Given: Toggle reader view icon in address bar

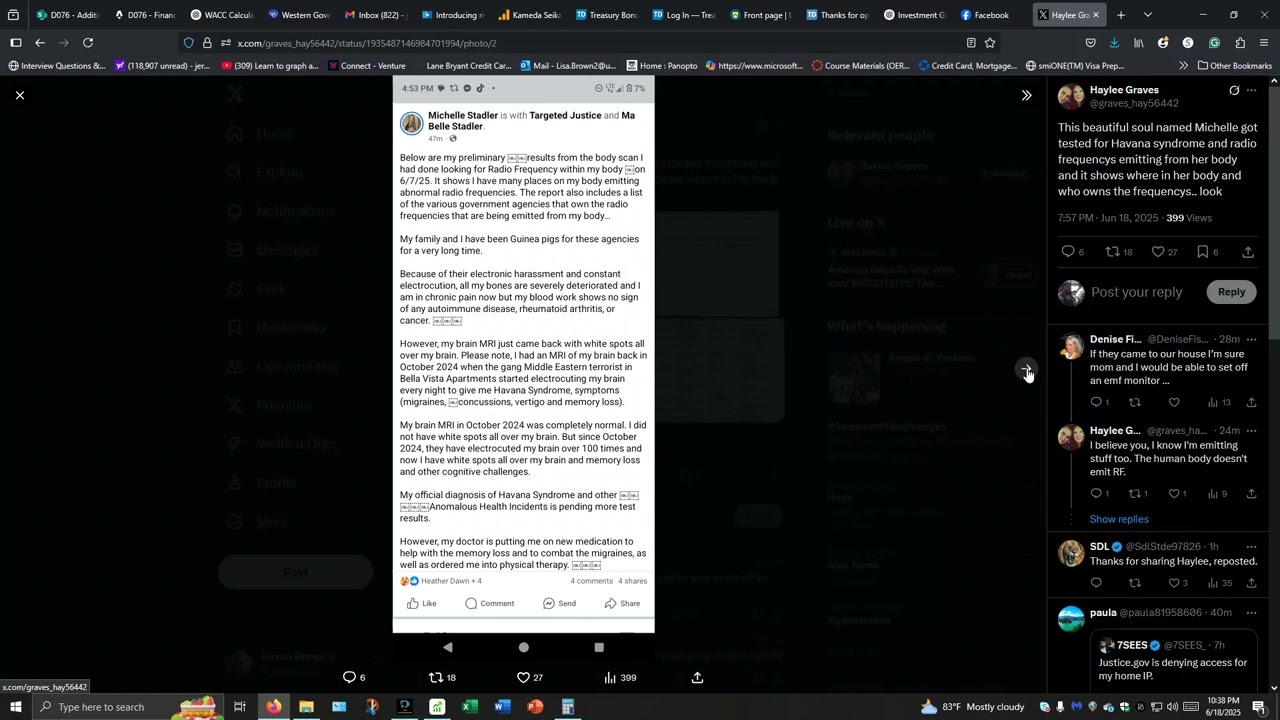Looking at the screenshot, I should [971, 43].
